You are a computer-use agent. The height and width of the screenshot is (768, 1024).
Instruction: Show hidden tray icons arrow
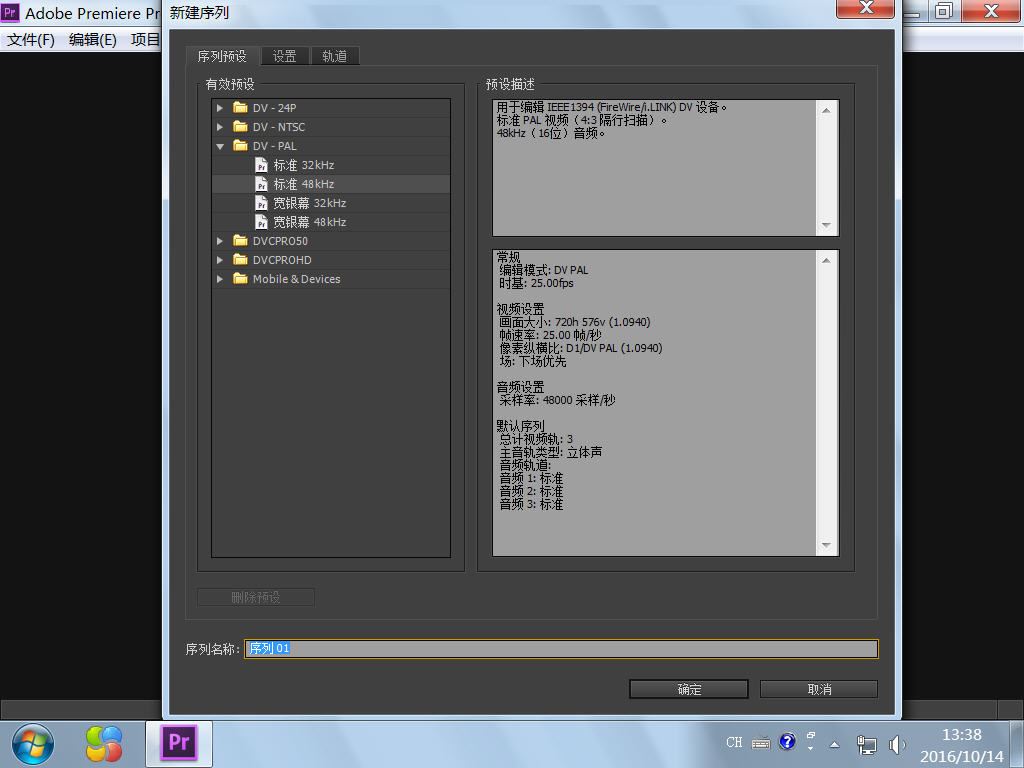pos(834,744)
